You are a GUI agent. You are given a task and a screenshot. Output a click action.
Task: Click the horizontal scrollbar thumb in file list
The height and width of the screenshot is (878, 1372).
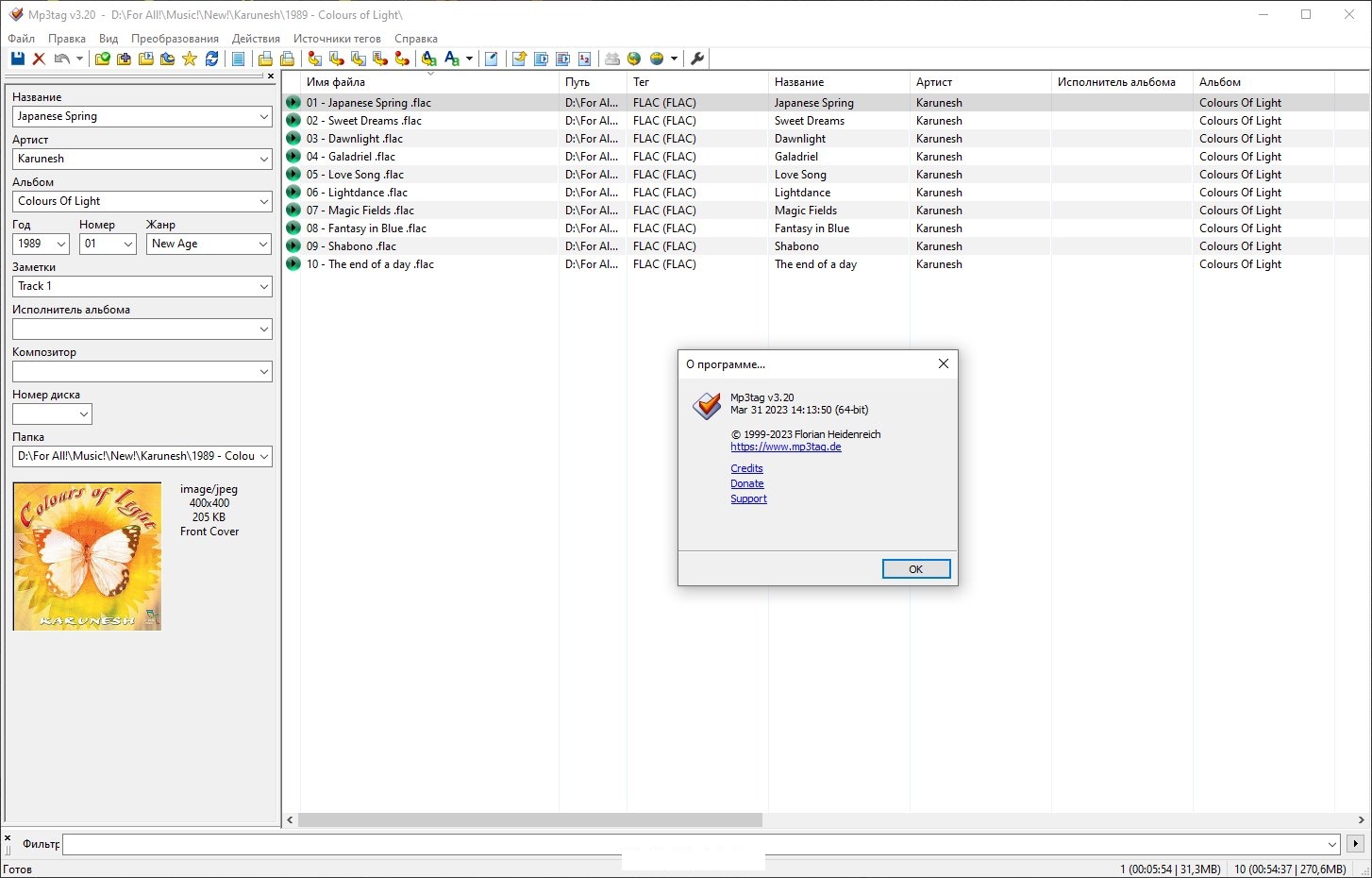coord(530,820)
